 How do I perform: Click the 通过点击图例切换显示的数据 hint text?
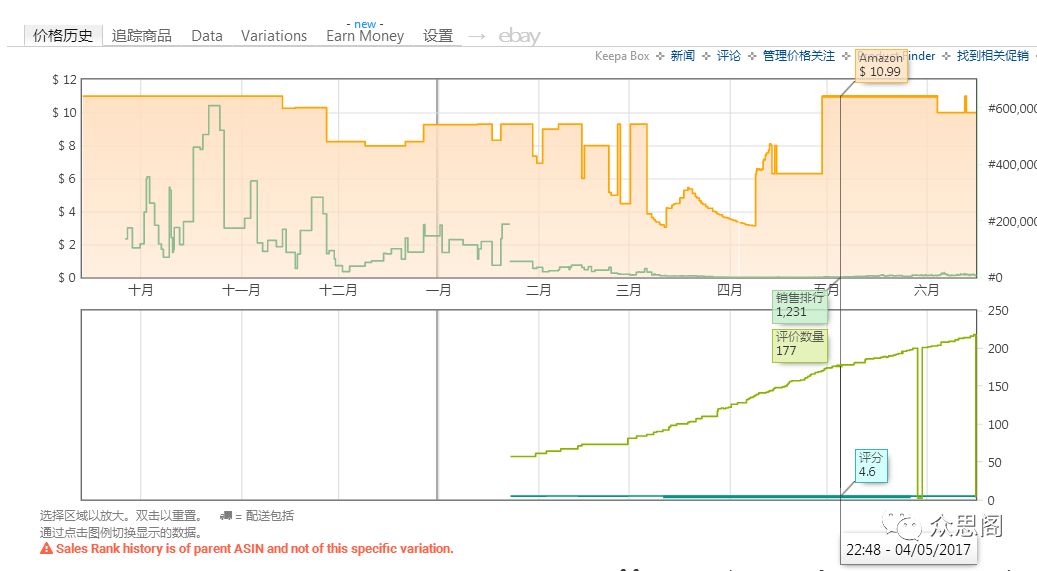click(x=121, y=533)
